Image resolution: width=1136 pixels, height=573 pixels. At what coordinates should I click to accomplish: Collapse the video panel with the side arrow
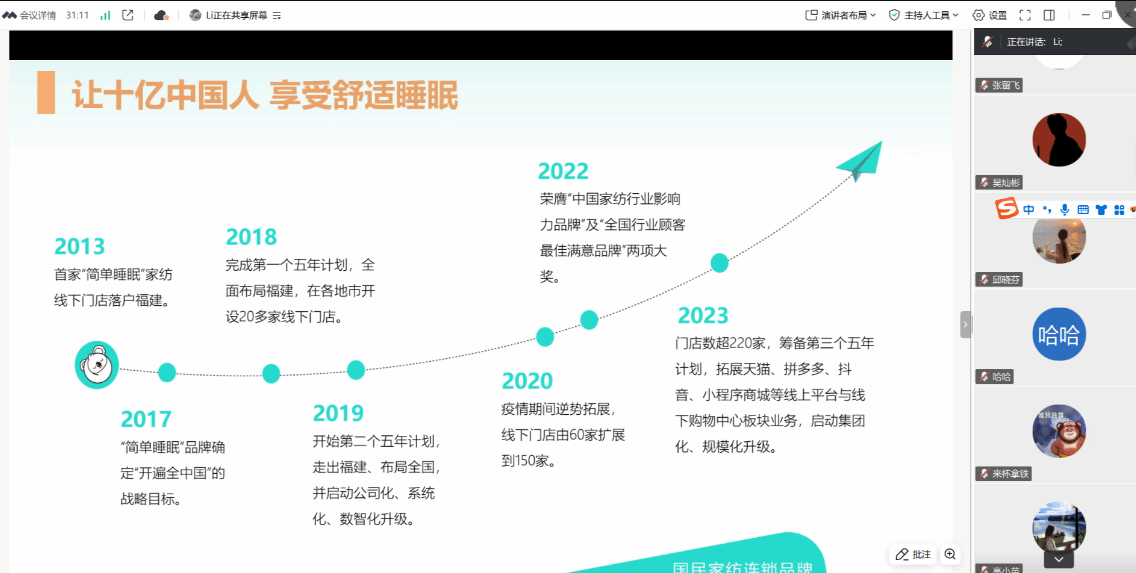(x=965, y=324)
